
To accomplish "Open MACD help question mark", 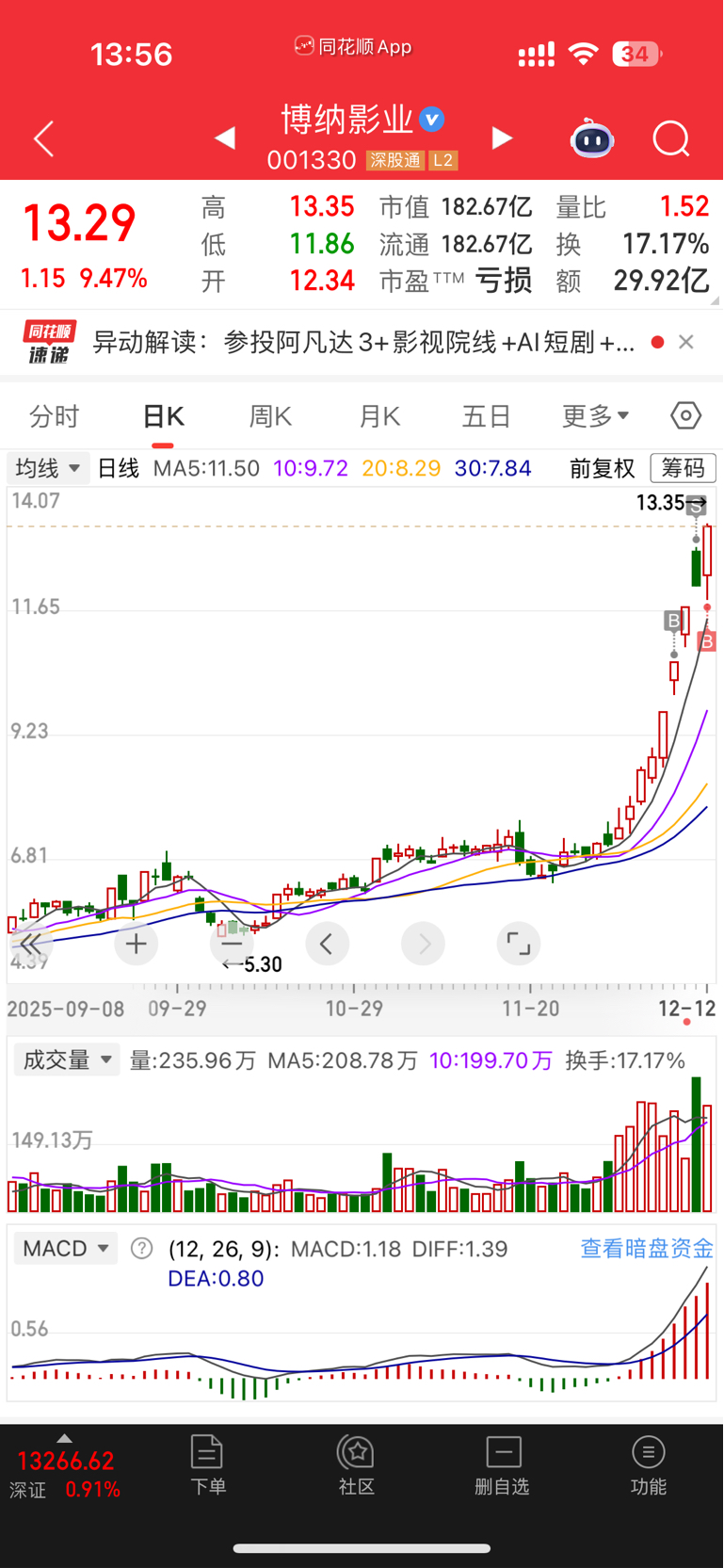I will 141,1249.
